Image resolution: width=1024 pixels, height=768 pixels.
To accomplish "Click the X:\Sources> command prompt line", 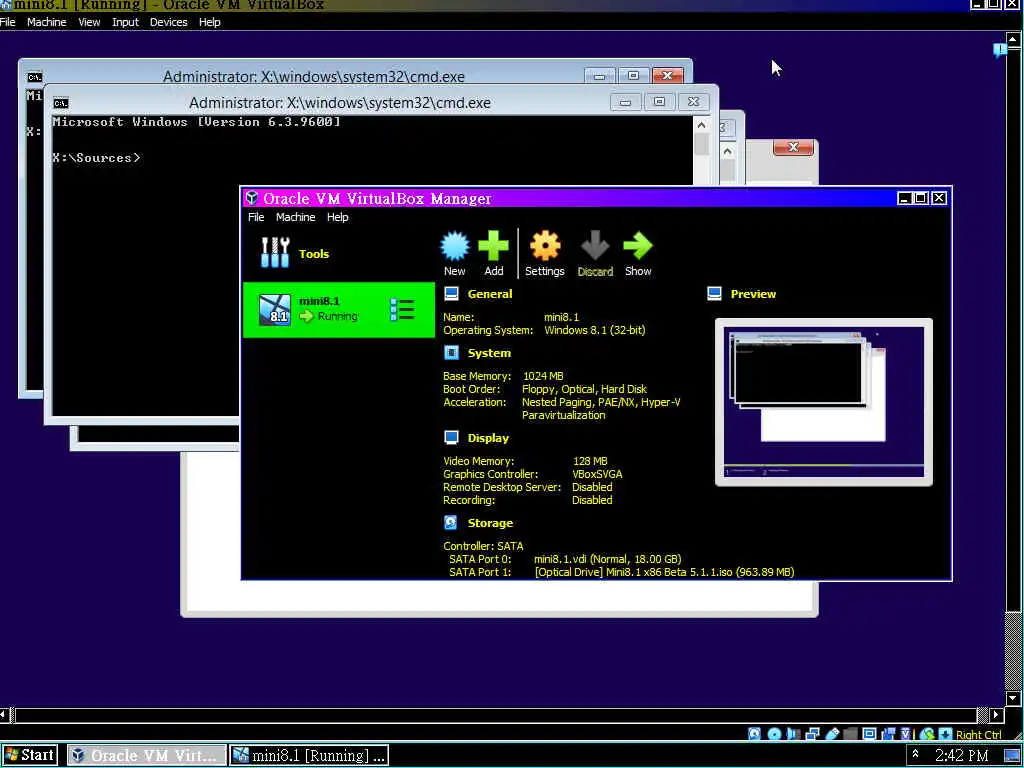I will click(x=96, y=157).
